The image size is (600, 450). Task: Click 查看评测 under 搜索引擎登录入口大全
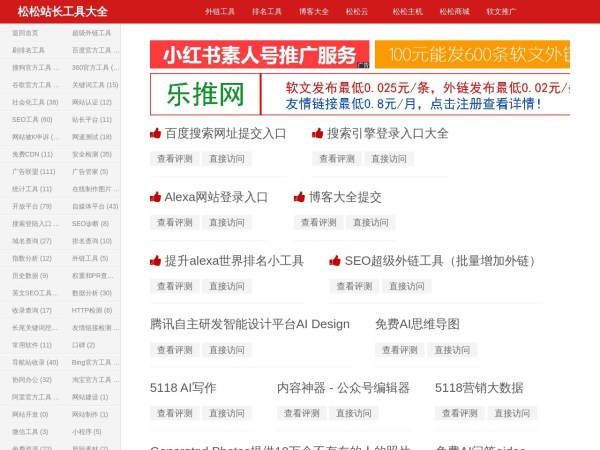(337, 159)
